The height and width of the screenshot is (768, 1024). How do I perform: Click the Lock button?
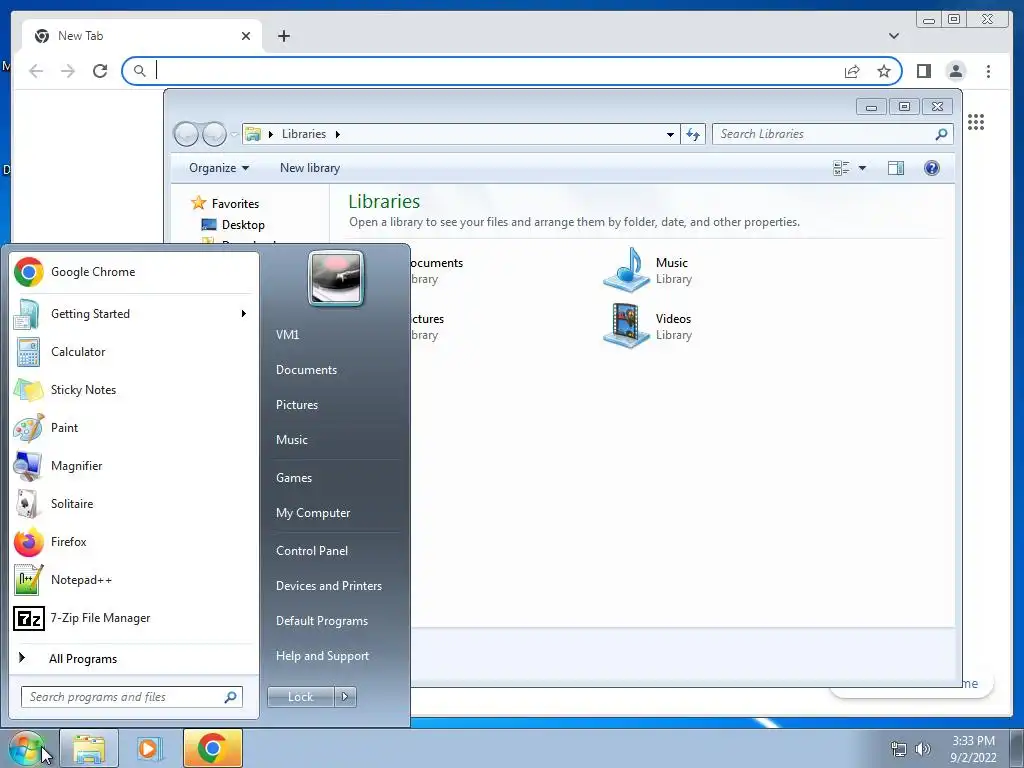301,697
